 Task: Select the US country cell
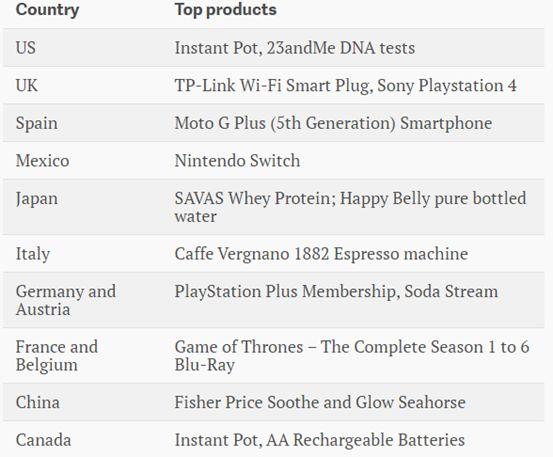tap(26, 48)
